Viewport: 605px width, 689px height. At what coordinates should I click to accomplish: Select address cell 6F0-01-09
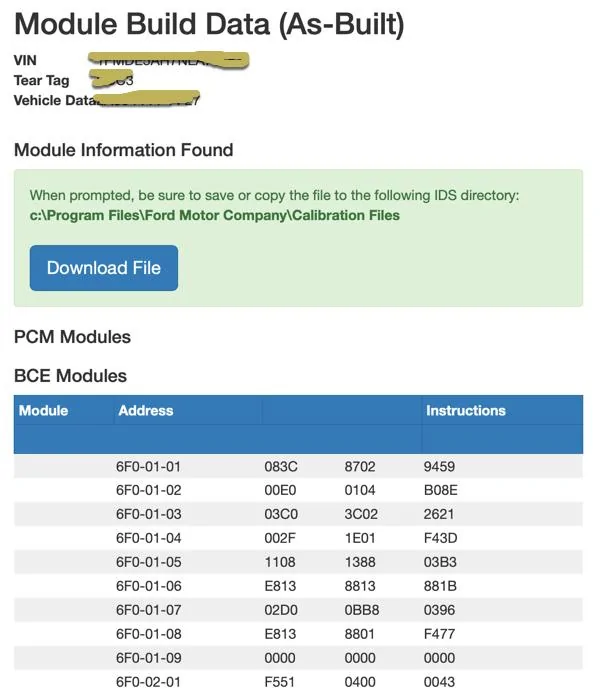point(149,658)
